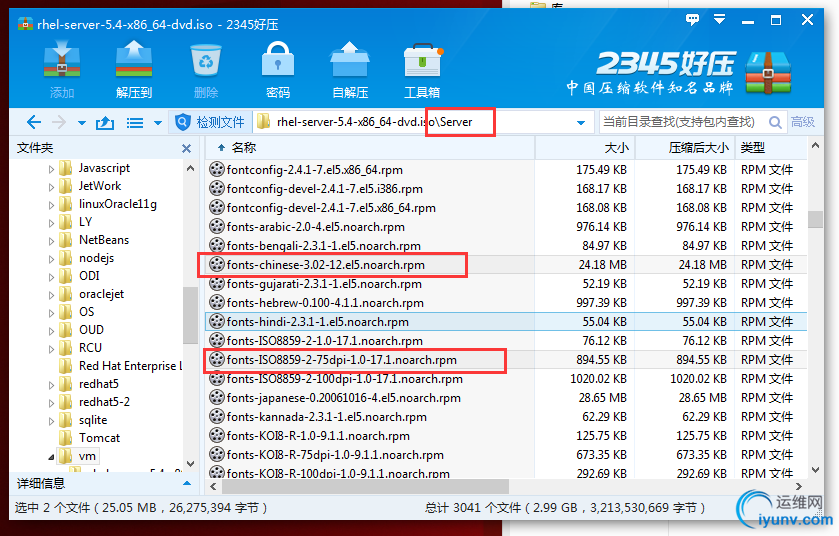
Task: Go up one folder level icon
Action: click(x=105, y=123)
